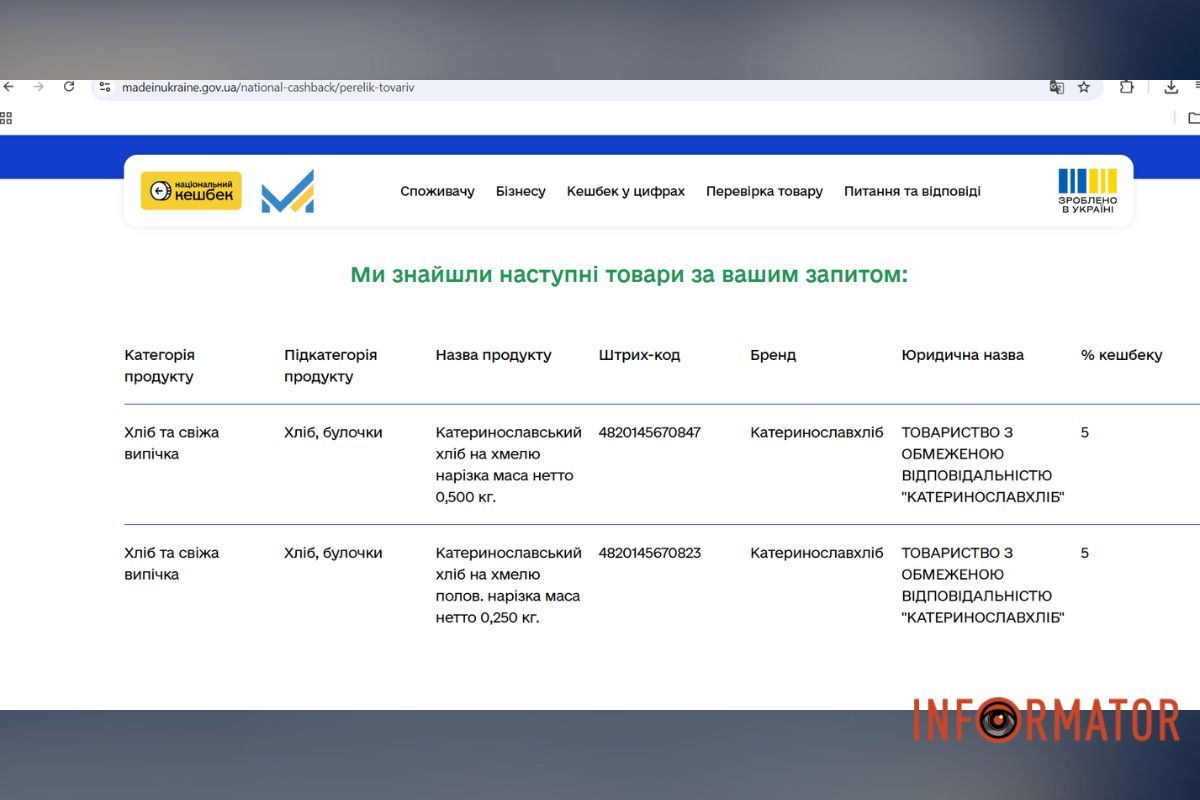Click the Юридична назва column header

(x=962, y=355)
